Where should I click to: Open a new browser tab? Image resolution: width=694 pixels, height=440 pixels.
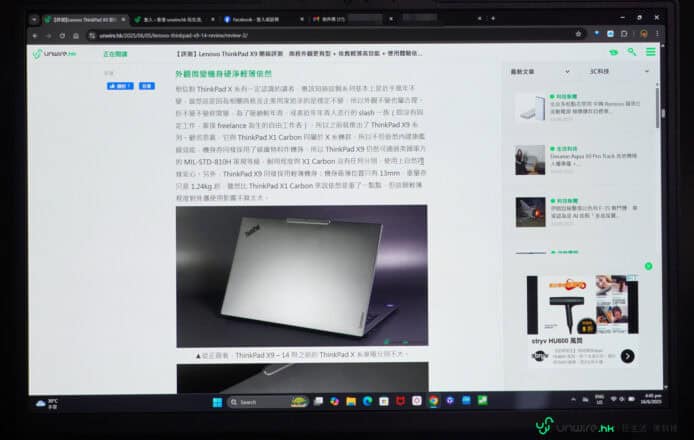pos(493,18)
